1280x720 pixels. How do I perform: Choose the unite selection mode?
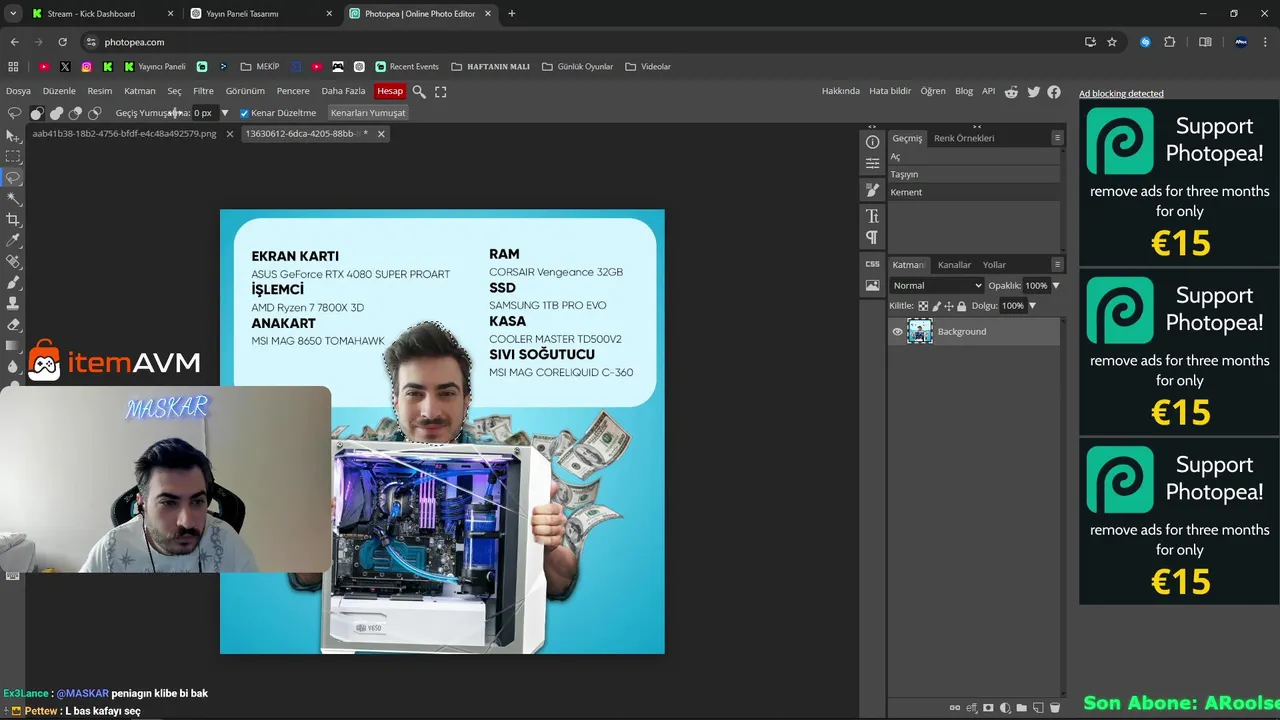tap(56, 113)
